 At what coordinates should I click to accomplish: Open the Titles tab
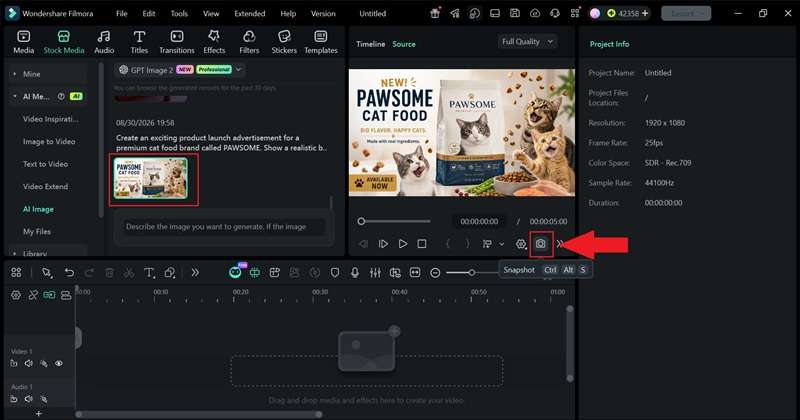[139, 42]
